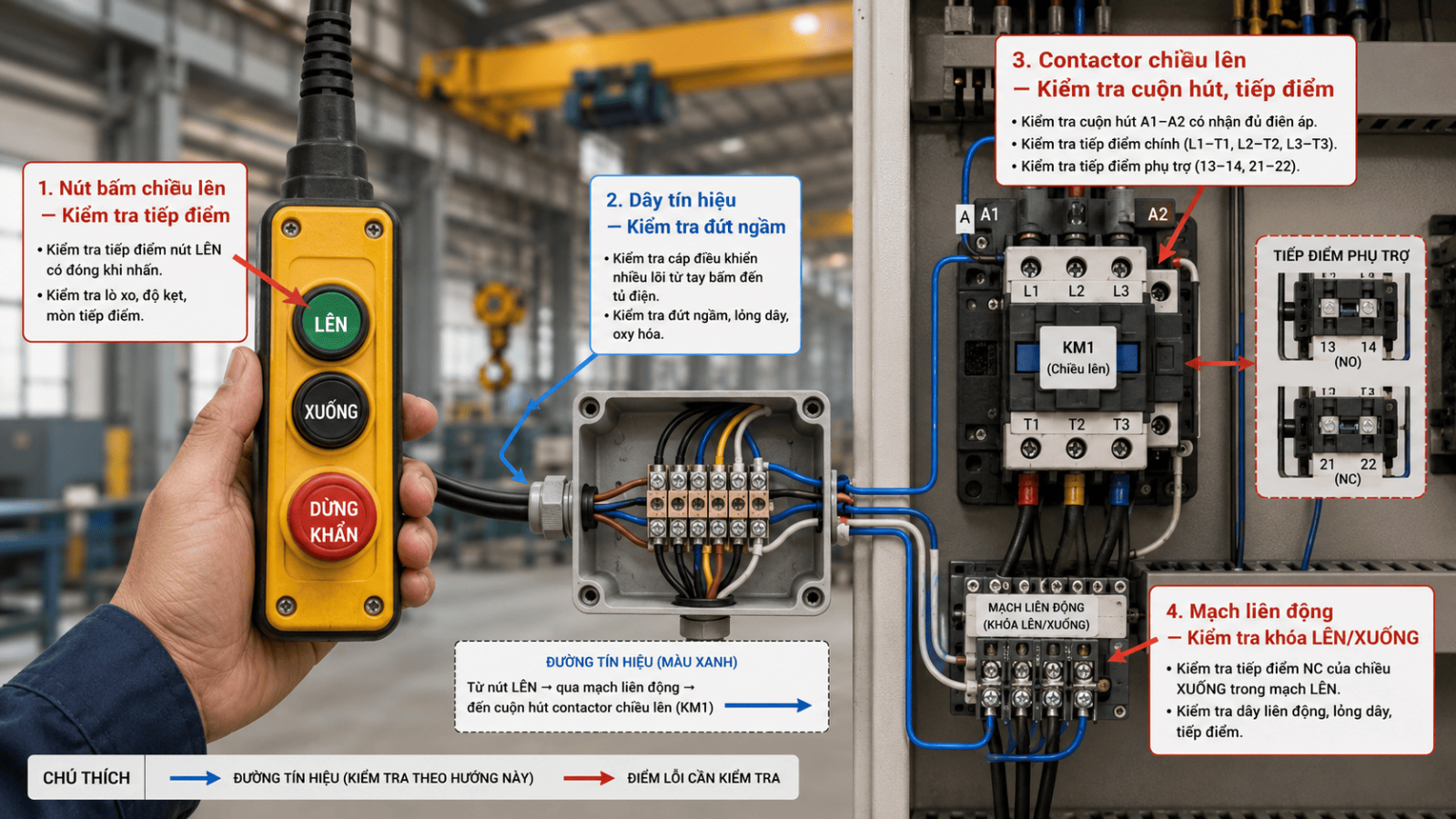This screenshot has width=1456, height=819.
Task: Click the T2 terminal screw on contactor
Action: coord(1077,448)
